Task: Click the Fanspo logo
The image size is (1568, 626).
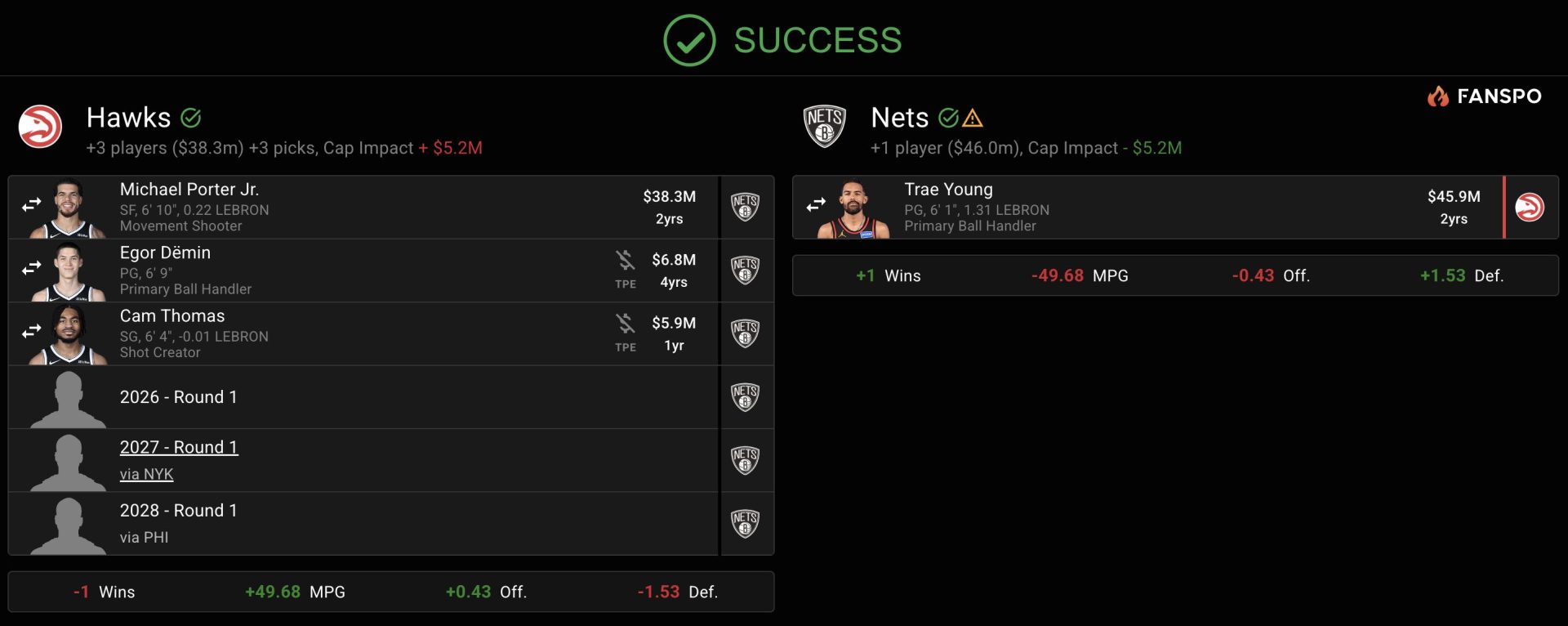Action: (1484, 96)
